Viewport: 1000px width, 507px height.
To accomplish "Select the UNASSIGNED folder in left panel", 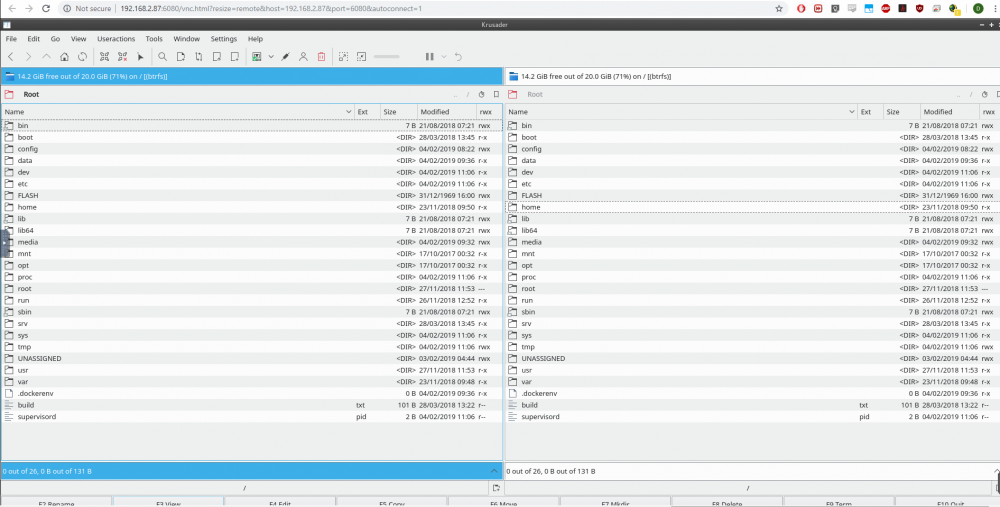I will [x=251, y=358].
